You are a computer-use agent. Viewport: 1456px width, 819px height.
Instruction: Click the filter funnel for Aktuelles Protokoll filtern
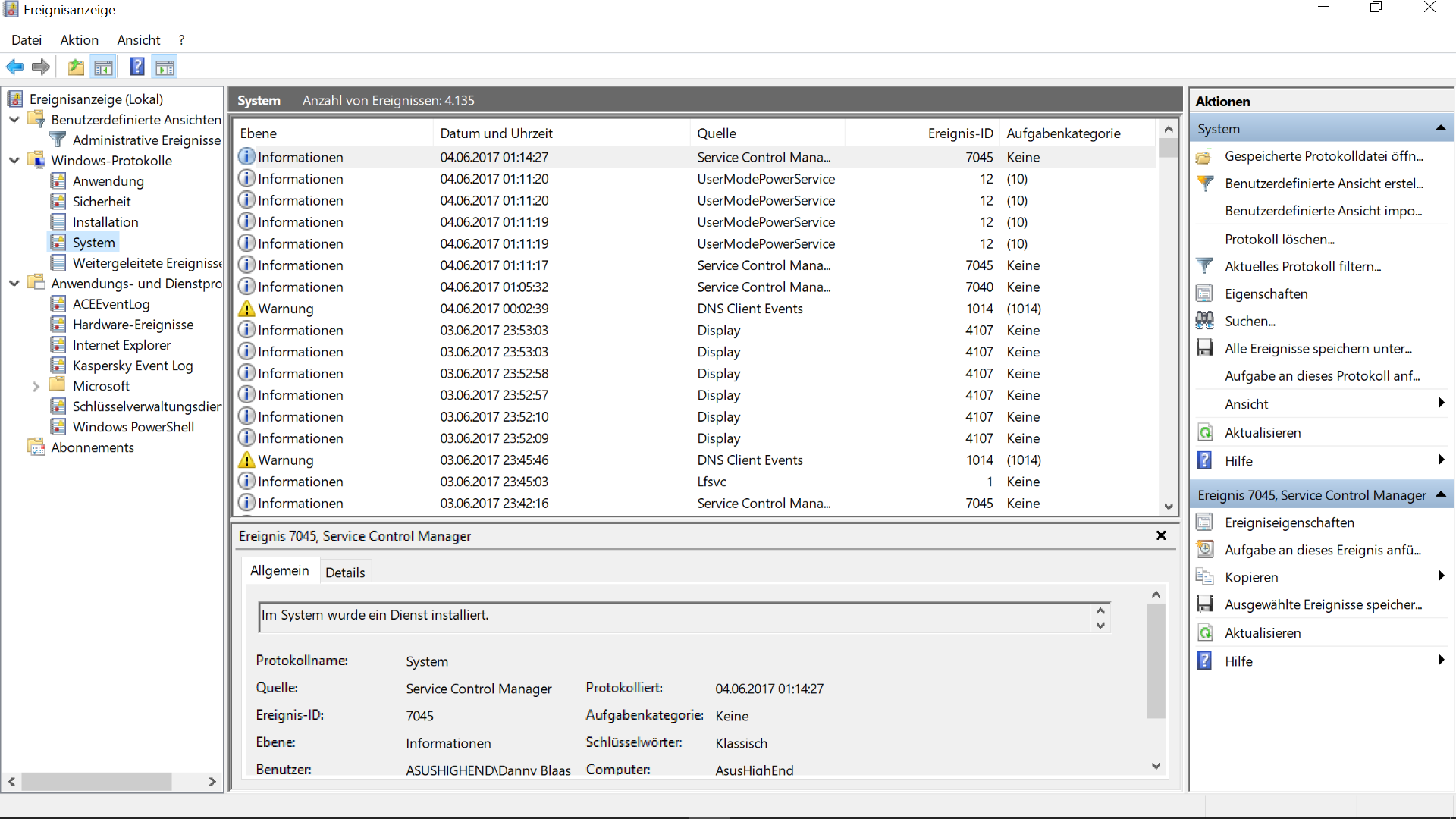pos(1204,266)
